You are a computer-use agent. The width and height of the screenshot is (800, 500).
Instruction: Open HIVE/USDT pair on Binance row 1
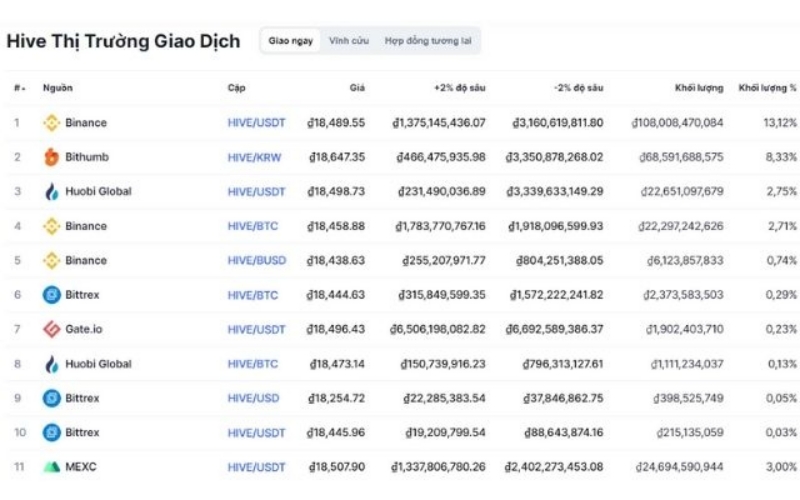[257, 123]
